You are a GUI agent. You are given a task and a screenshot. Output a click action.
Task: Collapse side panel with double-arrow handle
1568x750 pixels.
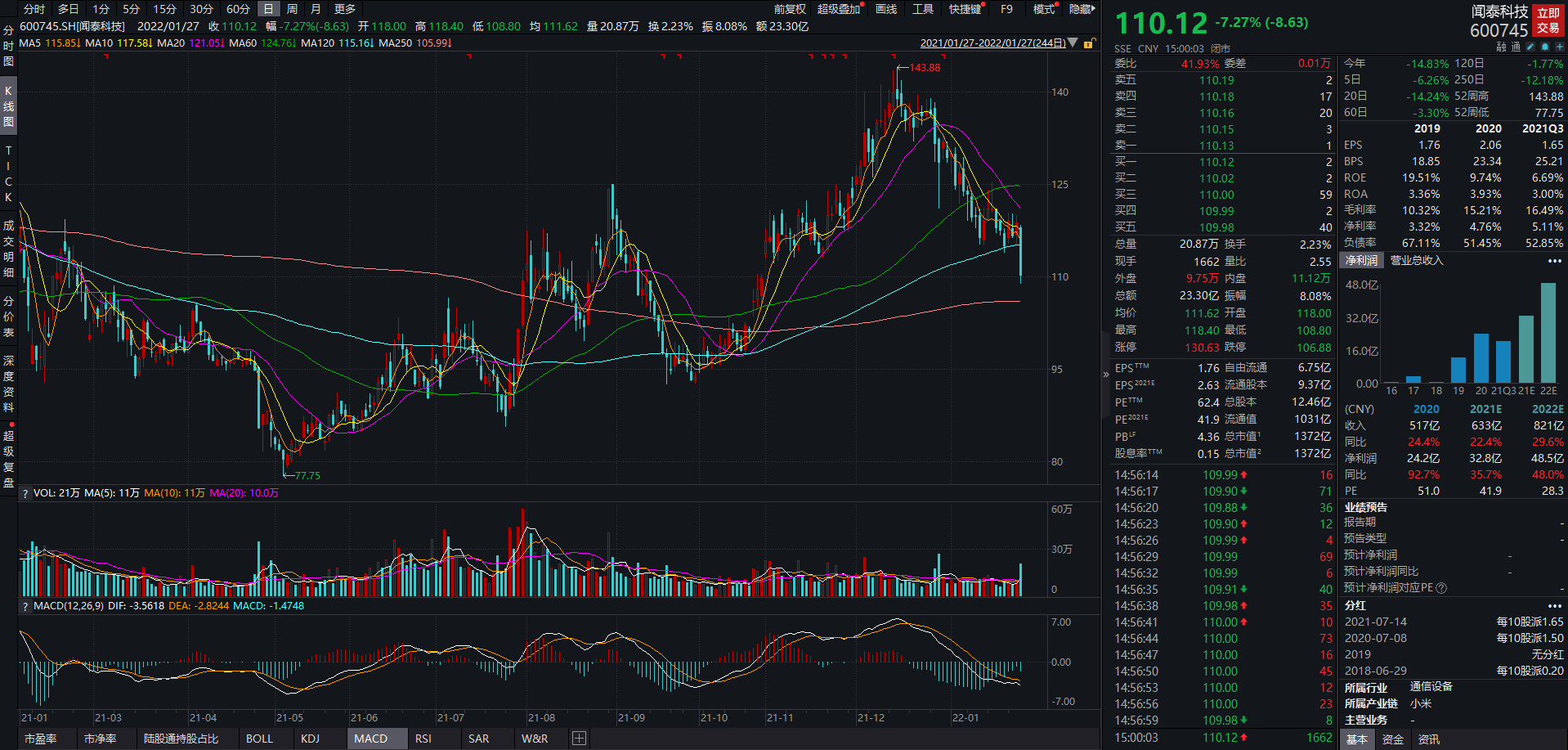[1105, 375]
